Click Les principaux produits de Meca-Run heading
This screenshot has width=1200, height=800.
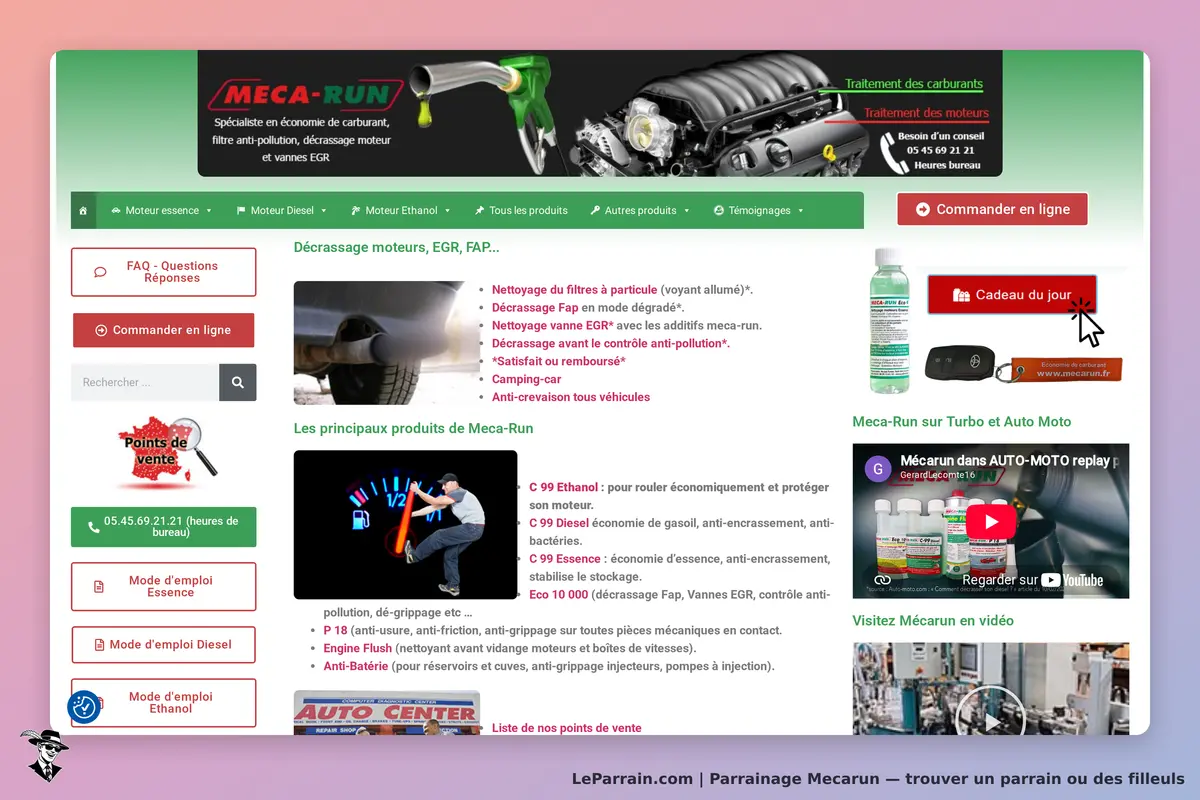tap(413, 428)
